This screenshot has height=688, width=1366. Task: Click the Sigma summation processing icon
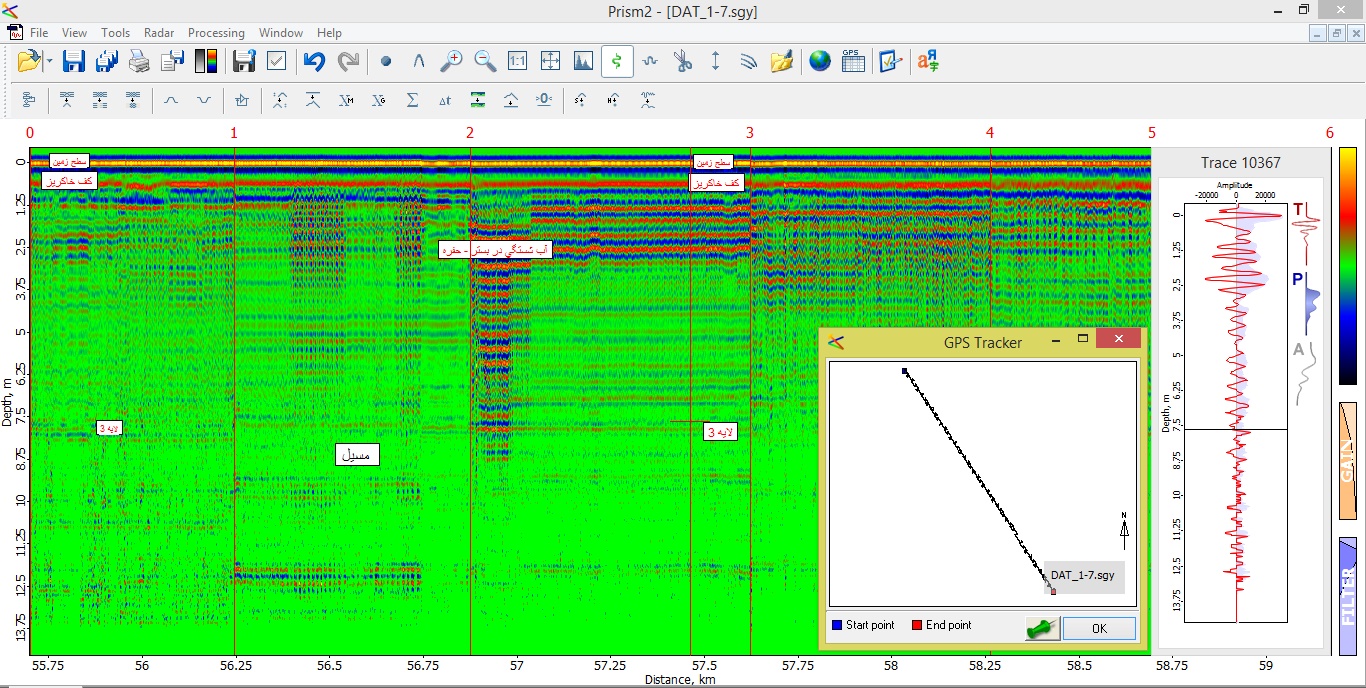tap(412, 100)
